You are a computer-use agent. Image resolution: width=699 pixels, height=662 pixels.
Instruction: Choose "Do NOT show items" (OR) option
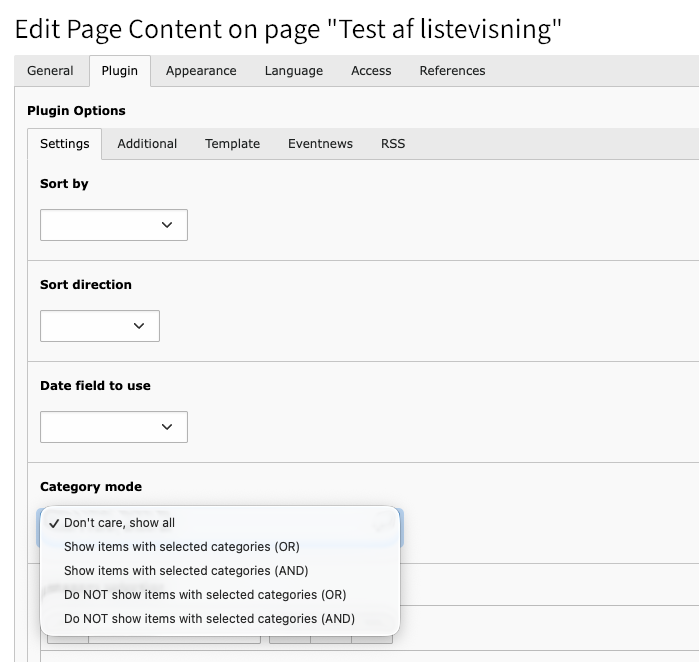(205, 595)
